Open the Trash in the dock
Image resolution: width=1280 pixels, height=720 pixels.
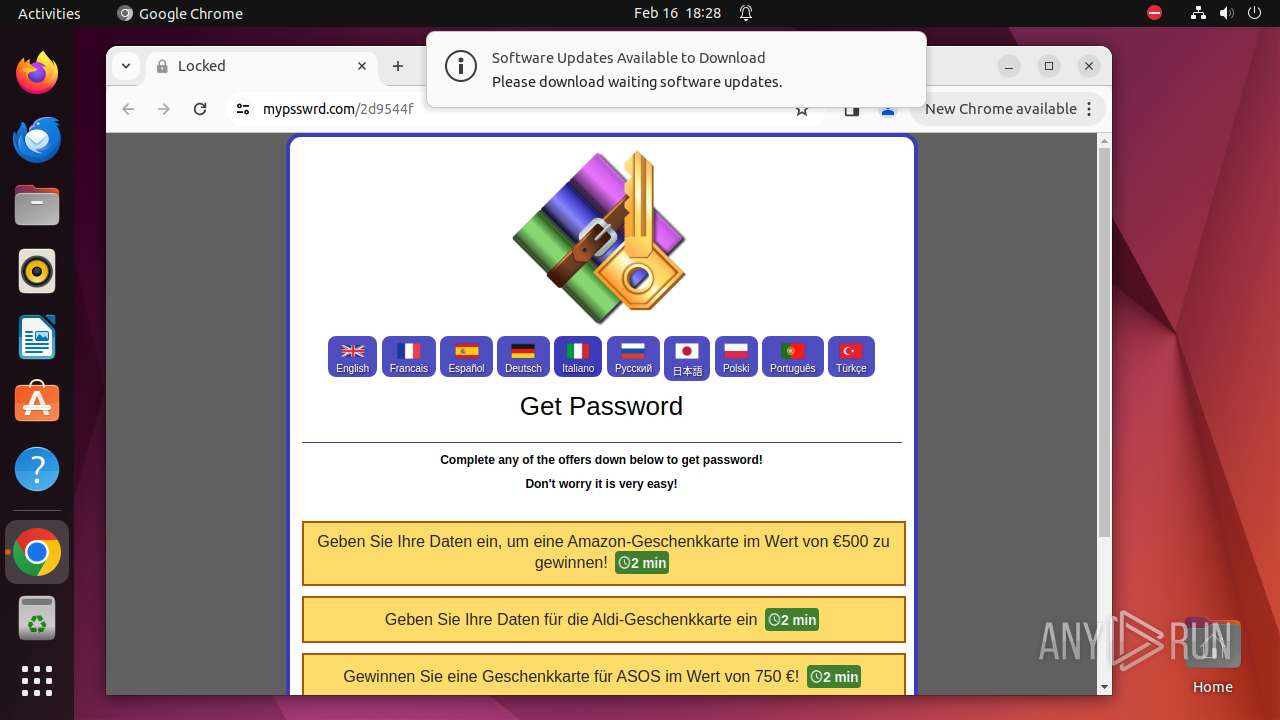click(x=37, y=618)
